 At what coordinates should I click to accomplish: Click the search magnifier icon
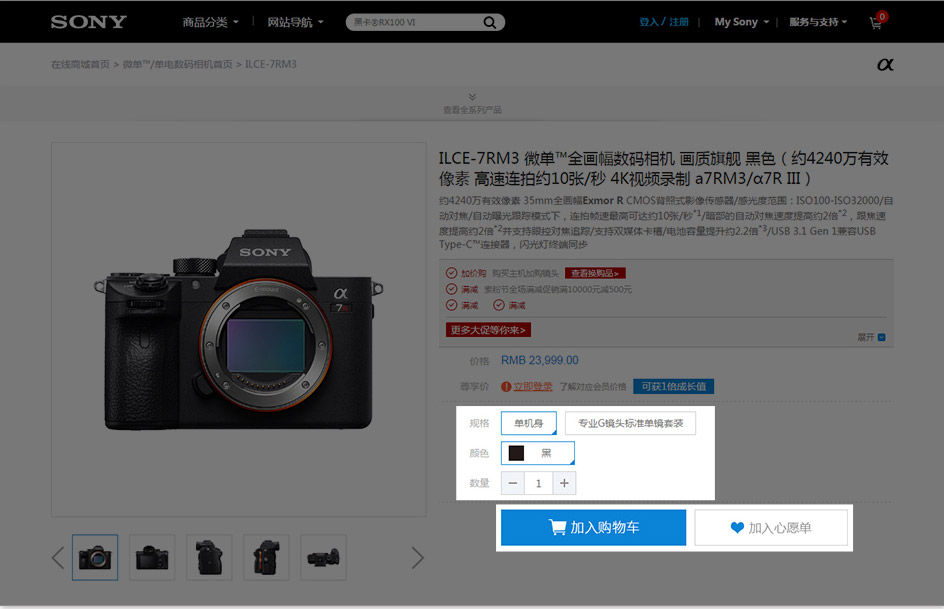coord(490,22)
